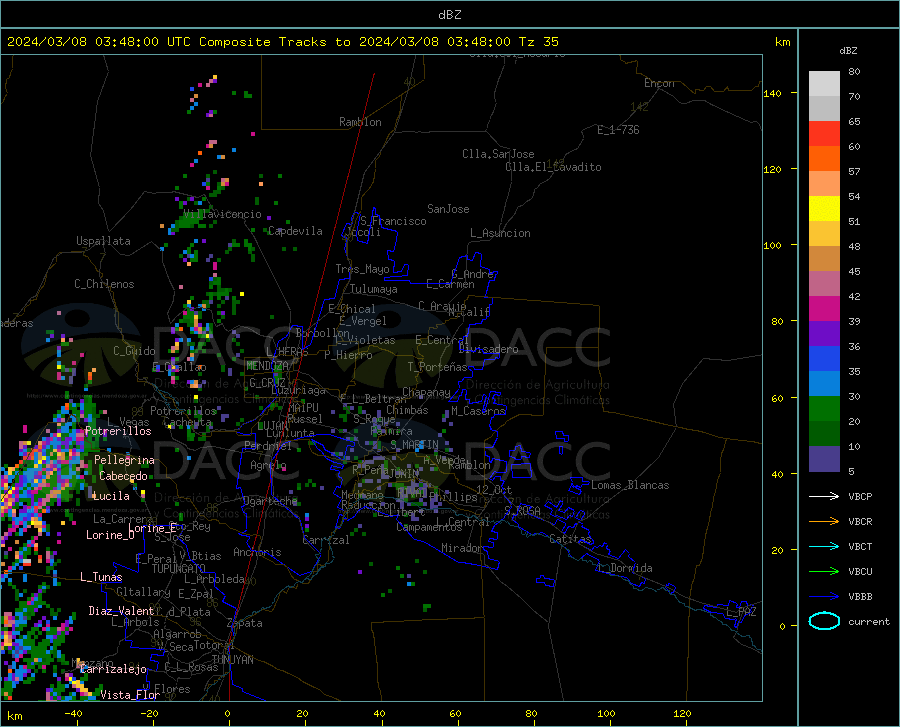Click the L_Dormida place label

[625, 568]
